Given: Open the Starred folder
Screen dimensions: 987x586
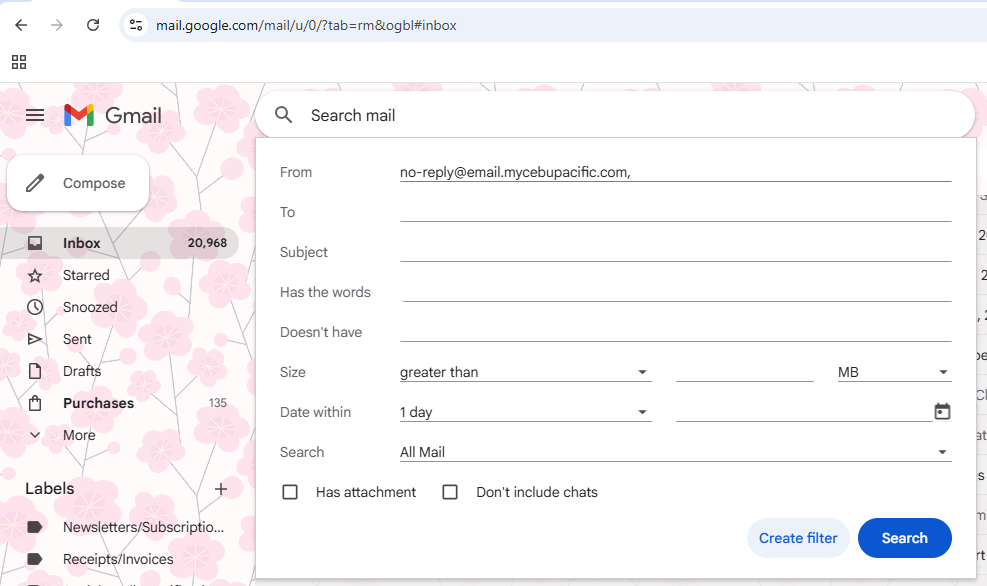Looking at the screenshot, I should [x=86, y=275].
